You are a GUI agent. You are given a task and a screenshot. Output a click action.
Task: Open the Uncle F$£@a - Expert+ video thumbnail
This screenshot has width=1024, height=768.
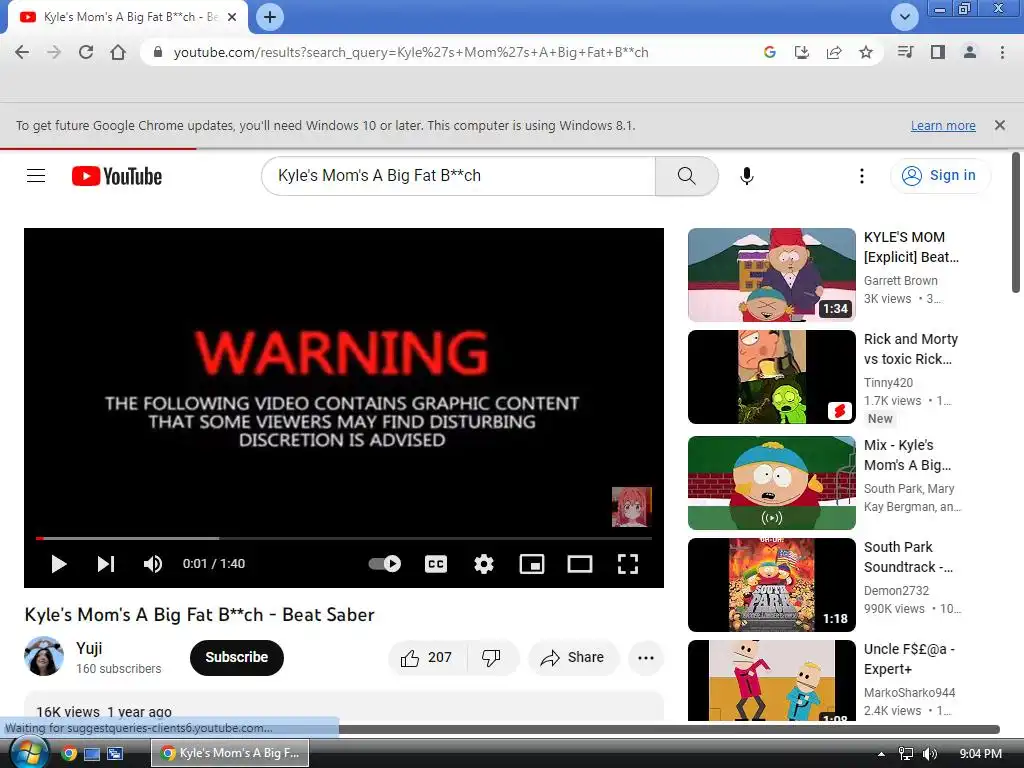point(772,680)
